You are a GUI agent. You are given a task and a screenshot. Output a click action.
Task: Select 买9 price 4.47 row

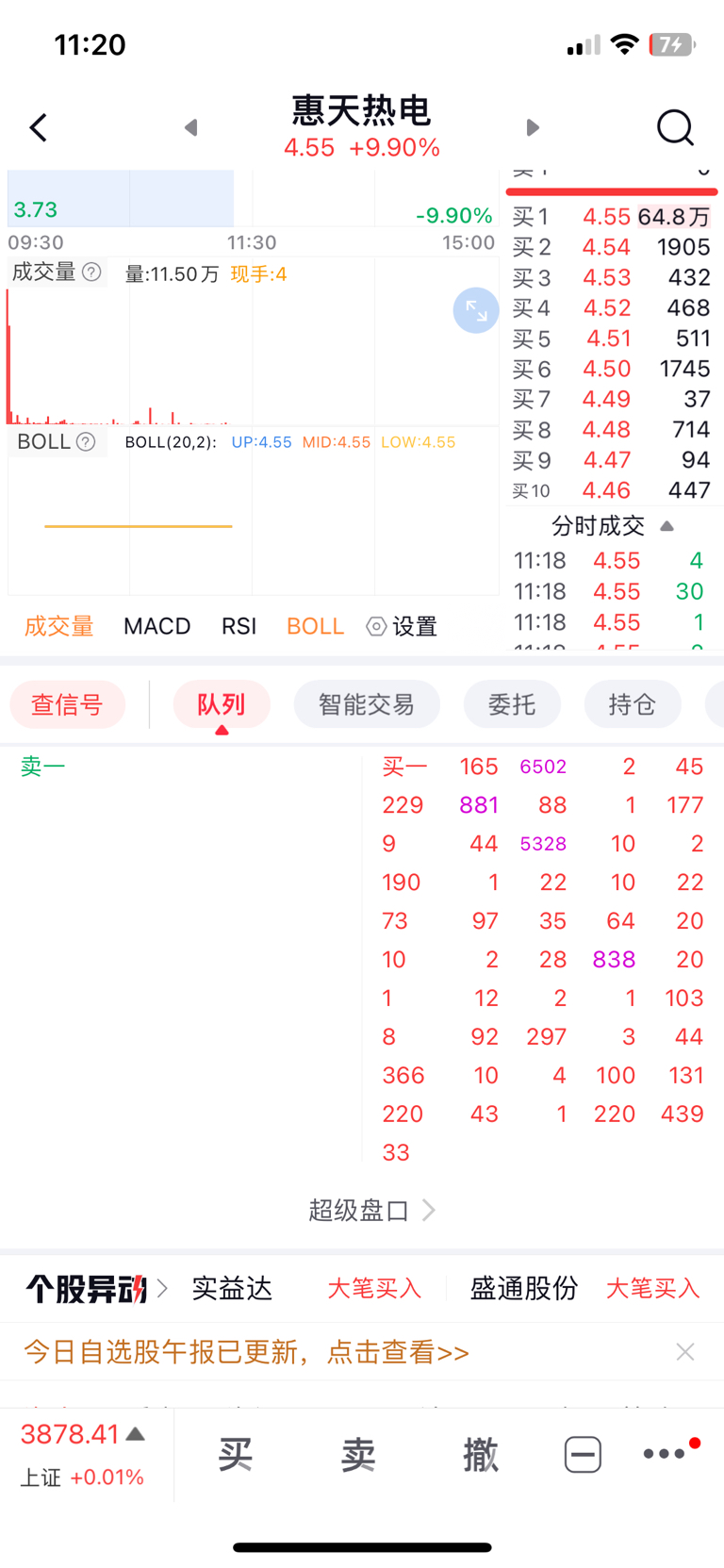click(611, 460)
